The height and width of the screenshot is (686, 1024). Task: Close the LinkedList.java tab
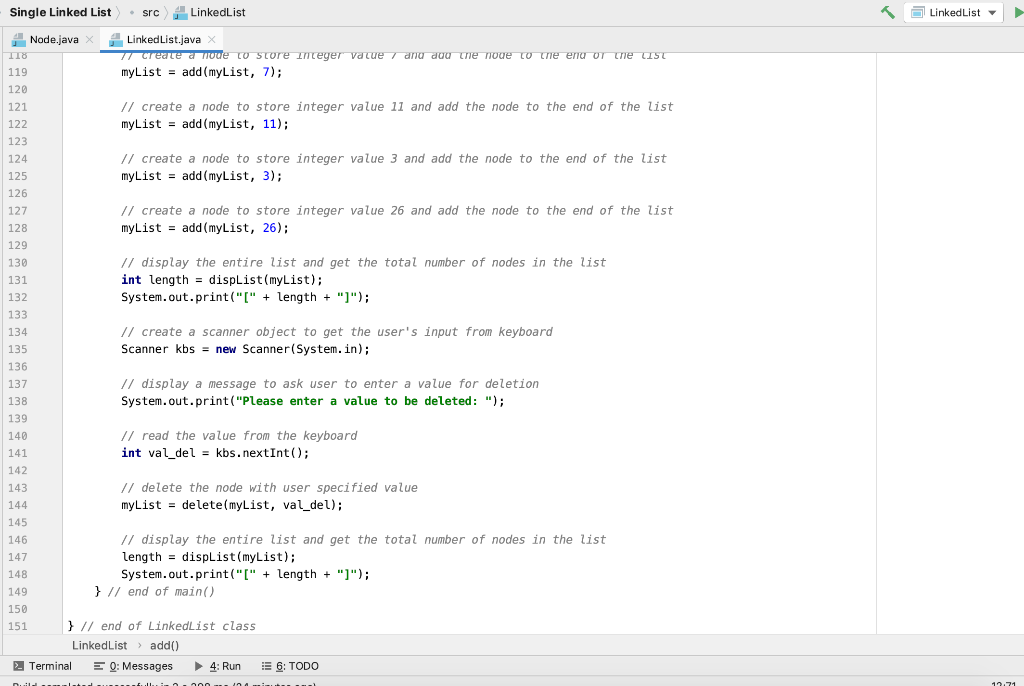pos(211,39)
